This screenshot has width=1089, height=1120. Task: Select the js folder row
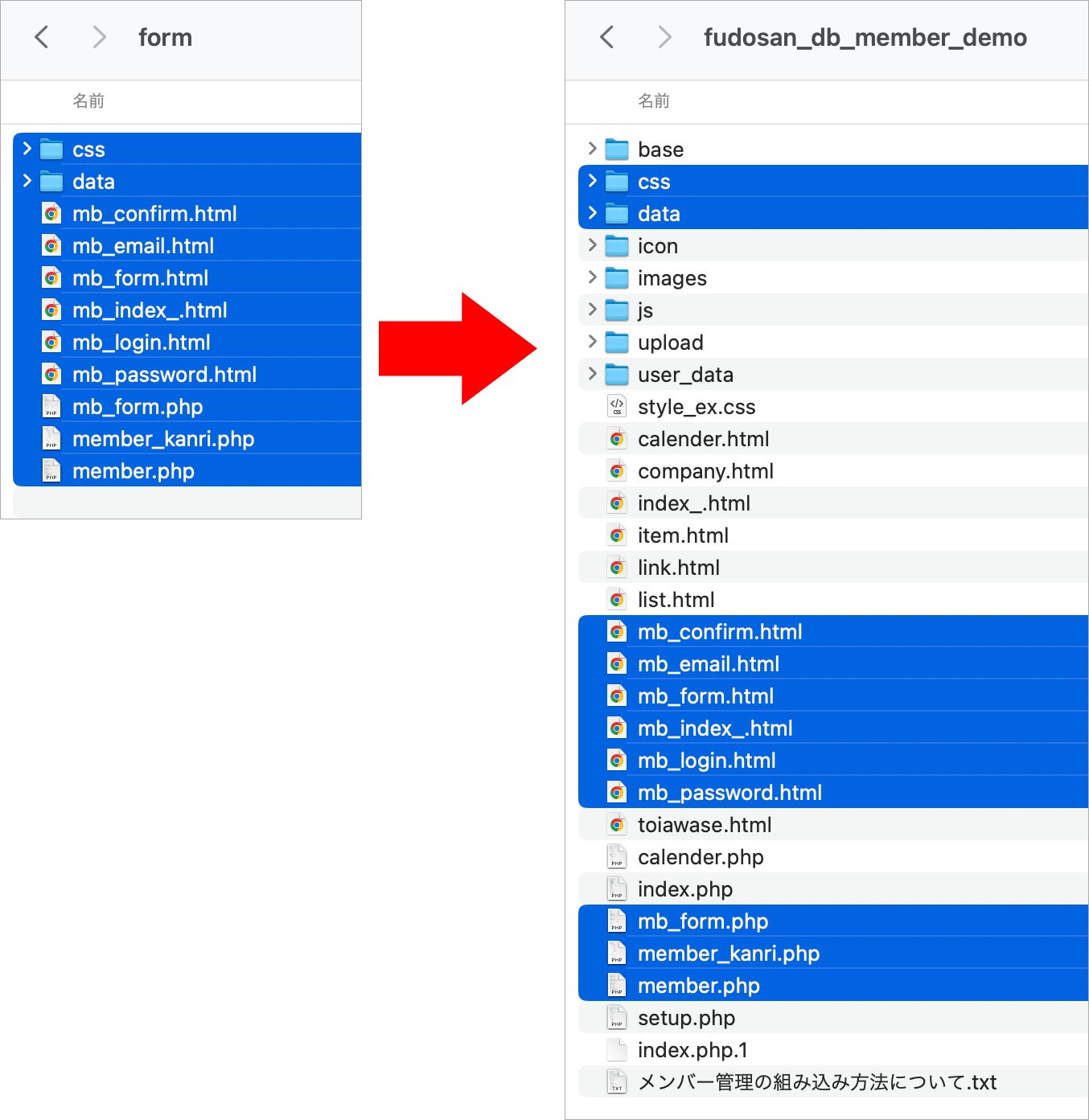coord(645,310)
